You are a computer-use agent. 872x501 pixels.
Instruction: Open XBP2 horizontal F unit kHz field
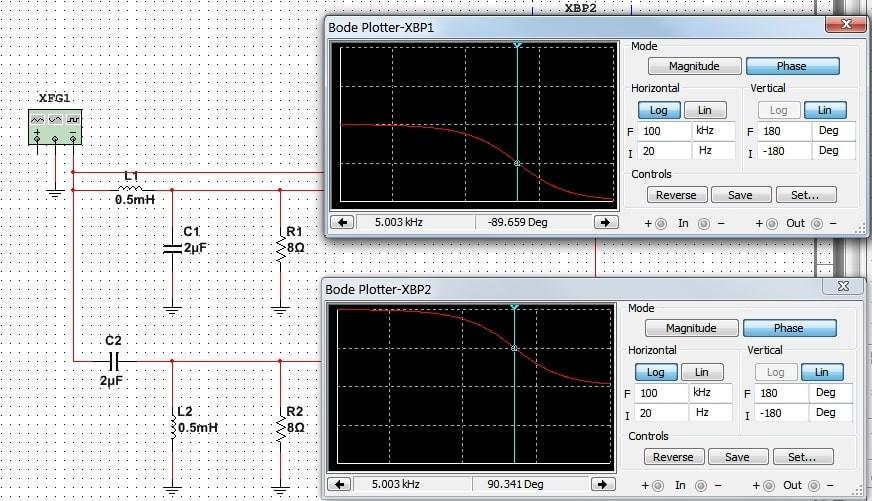pos(711,393)
